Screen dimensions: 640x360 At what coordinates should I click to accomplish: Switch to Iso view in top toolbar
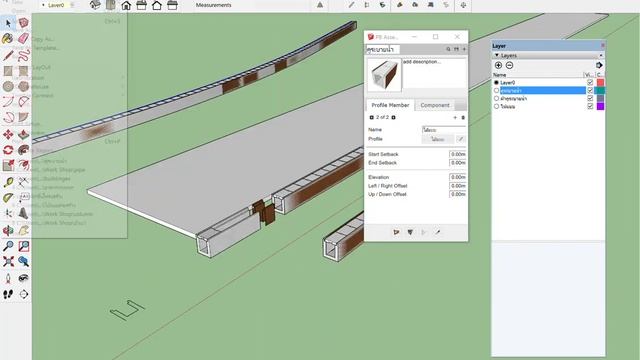(x=95, y=5)
